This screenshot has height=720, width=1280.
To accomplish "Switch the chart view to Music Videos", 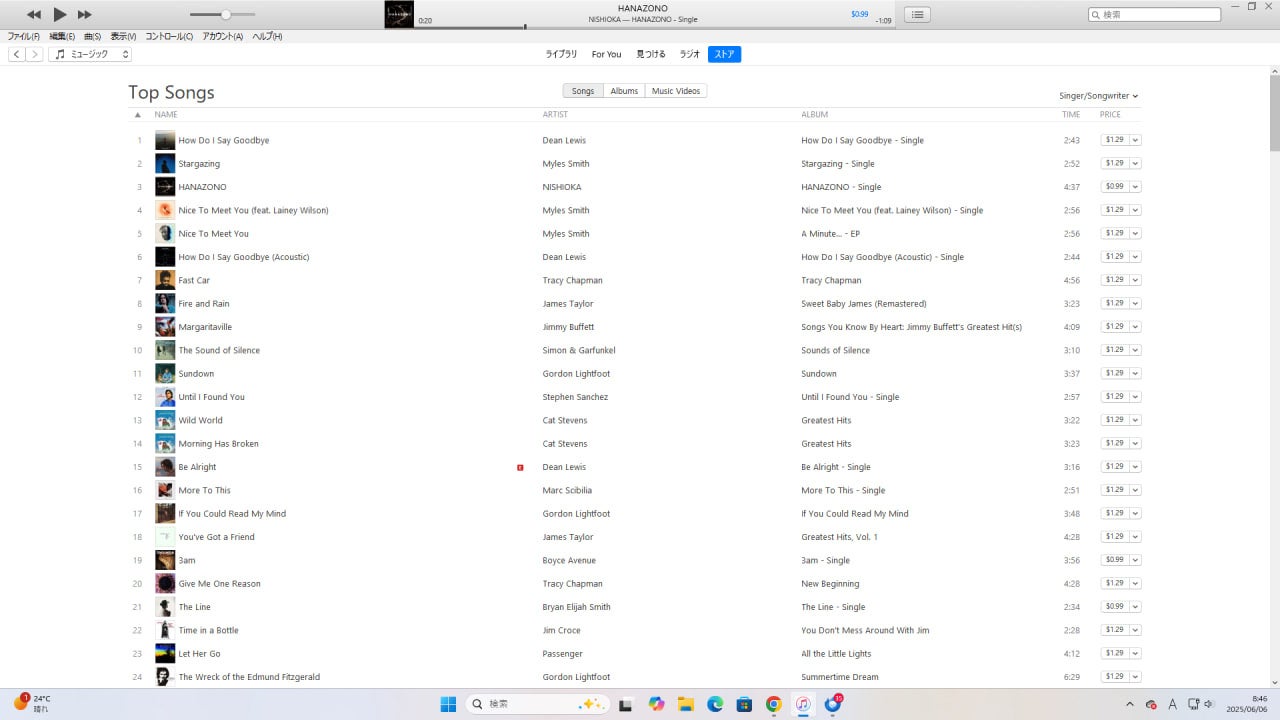I will point(676,91).
